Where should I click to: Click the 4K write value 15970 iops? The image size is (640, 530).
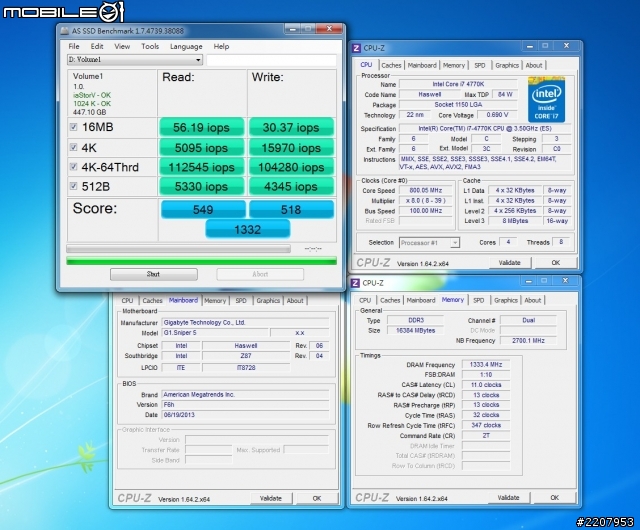(x=291, y=148)
